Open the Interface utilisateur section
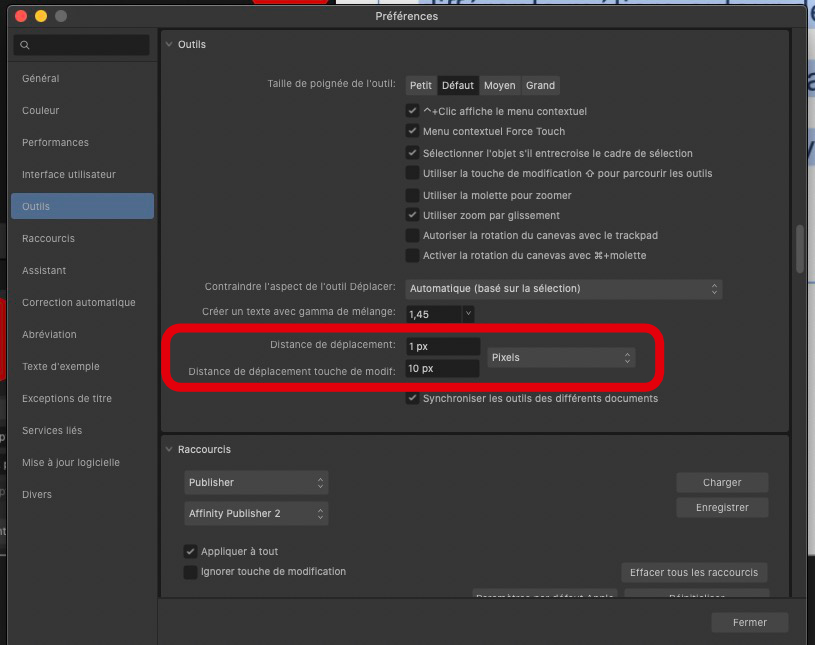815x645 pixels. pos(69,175)
